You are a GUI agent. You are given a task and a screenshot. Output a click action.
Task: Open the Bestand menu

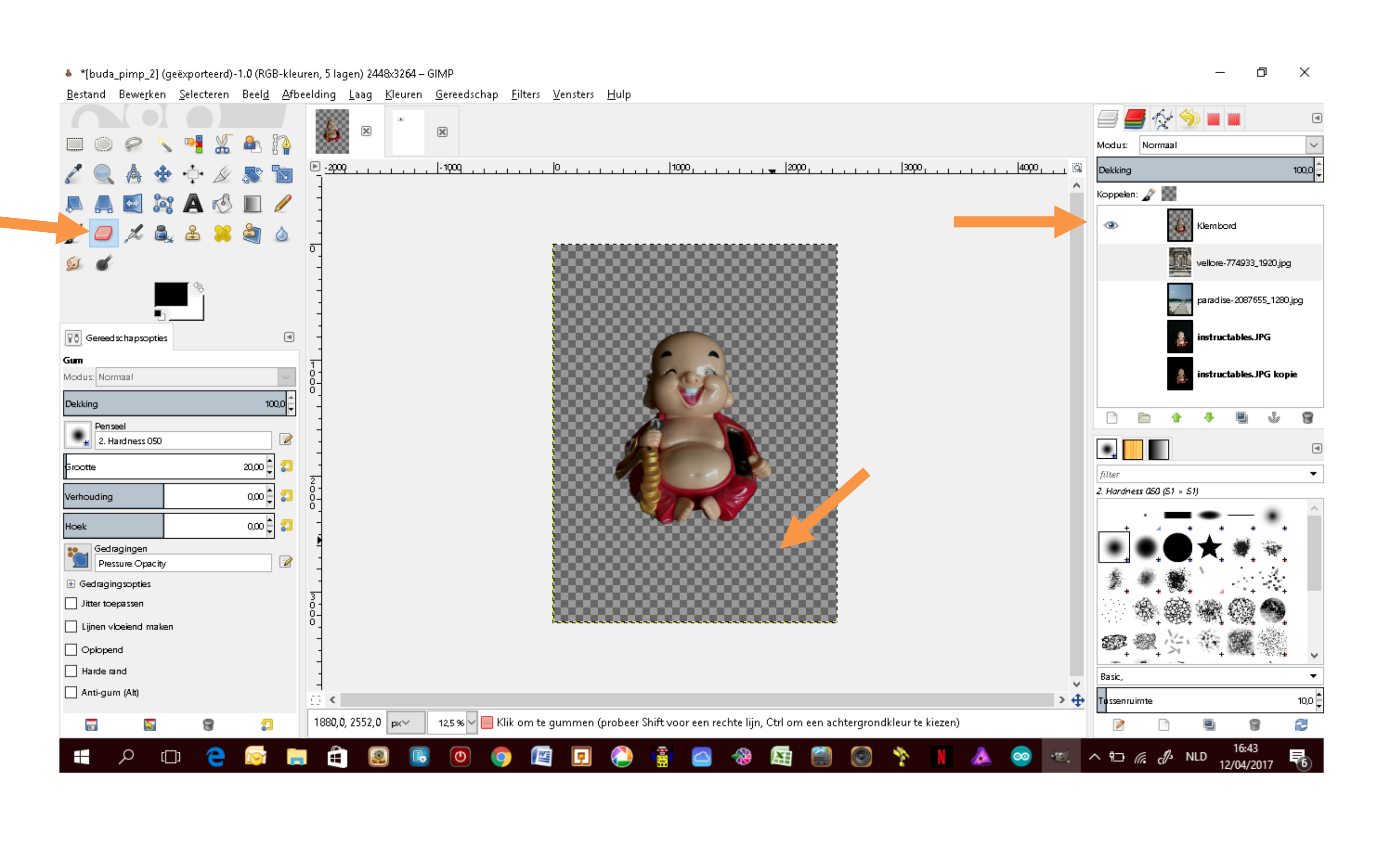coord(86,94)
